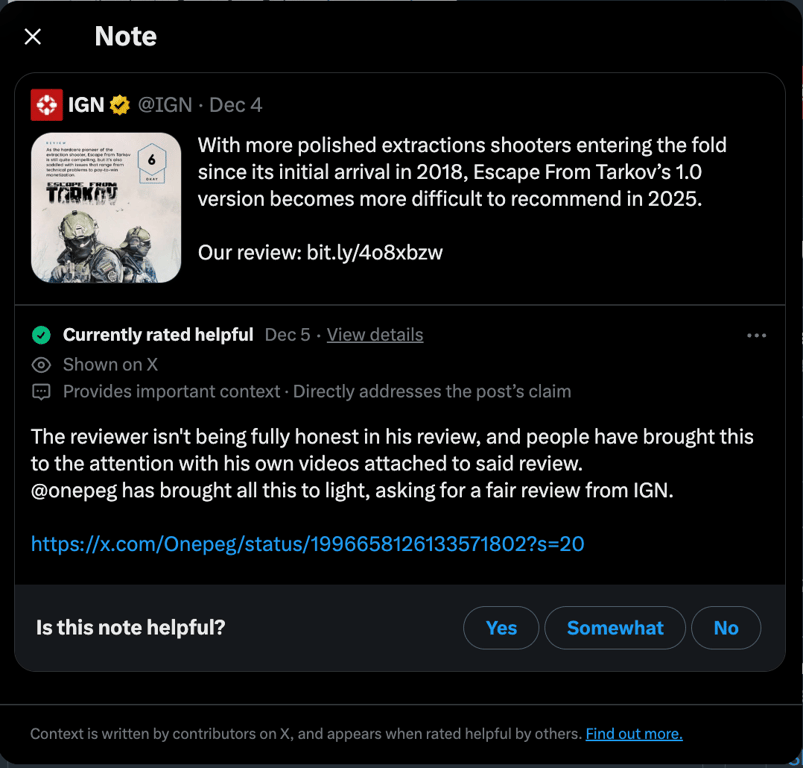
Task: Click the 'Currently rated helpful' status label
Action: coord(158,335)
